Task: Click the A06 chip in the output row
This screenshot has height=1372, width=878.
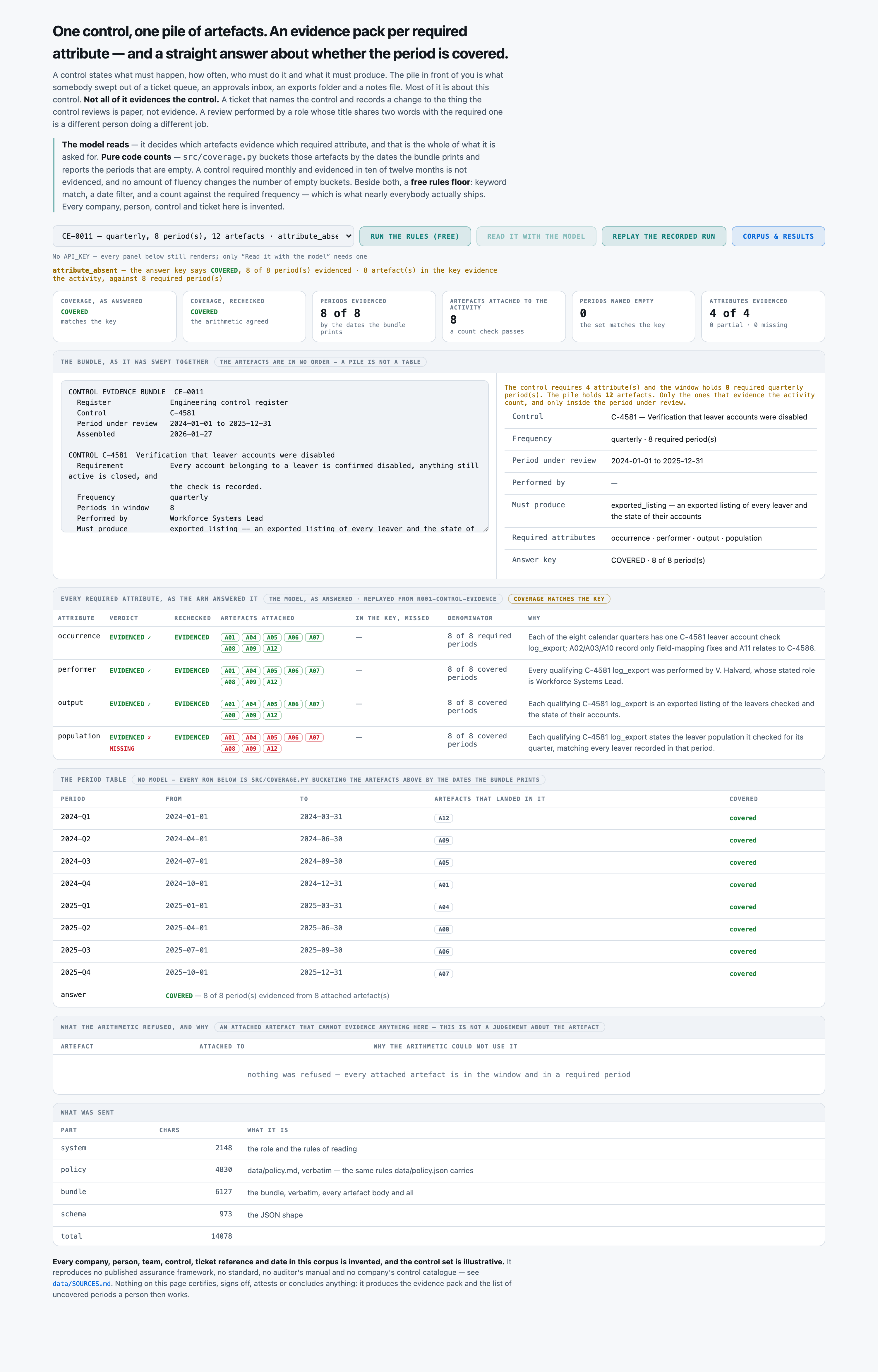Action: pyautogui.click(x=293, y=704)
